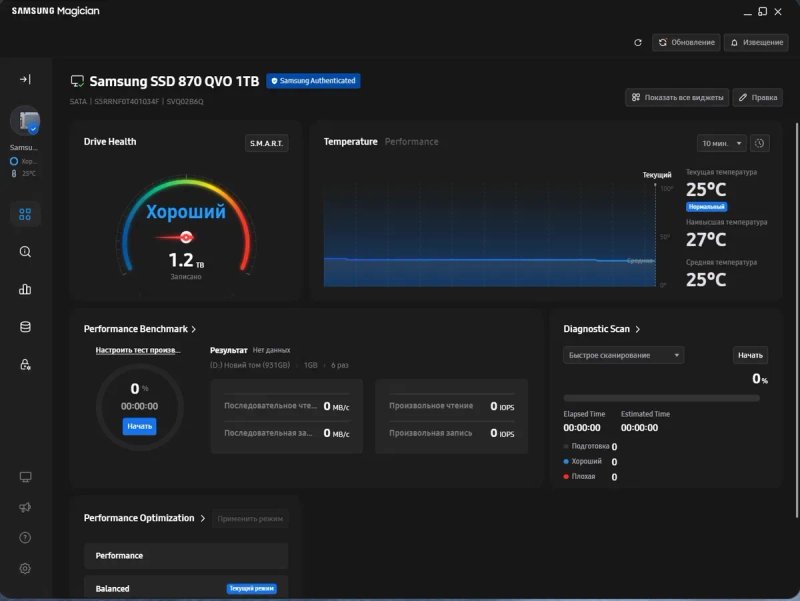Open the S.M.A.R.T. details button

266,143
